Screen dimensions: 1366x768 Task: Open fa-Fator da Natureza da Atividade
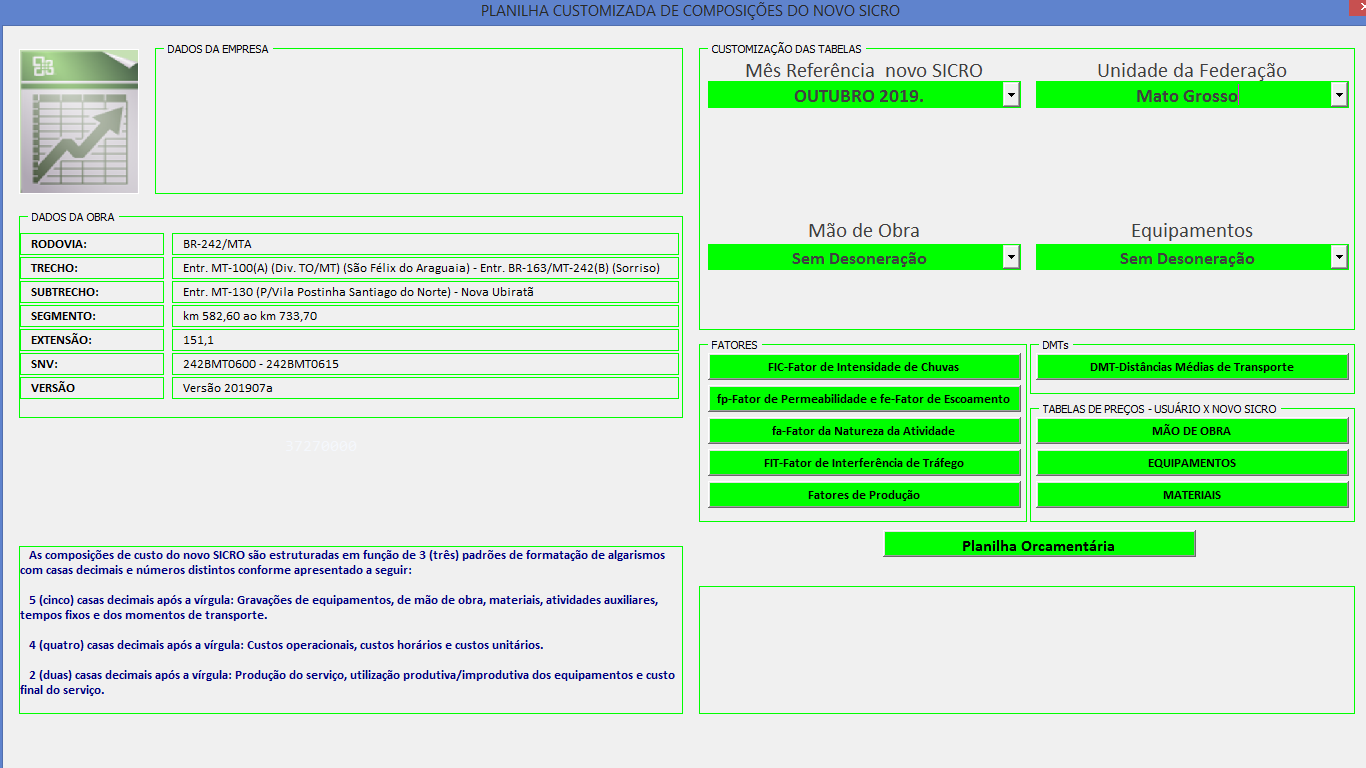(865, 431)
